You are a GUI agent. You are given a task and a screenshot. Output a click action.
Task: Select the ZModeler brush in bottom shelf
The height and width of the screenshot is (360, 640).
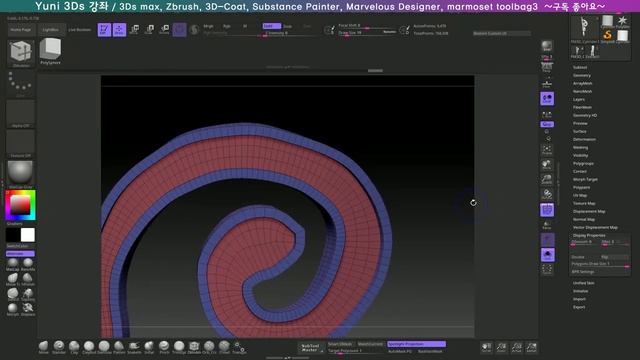(x=194, y=347)
